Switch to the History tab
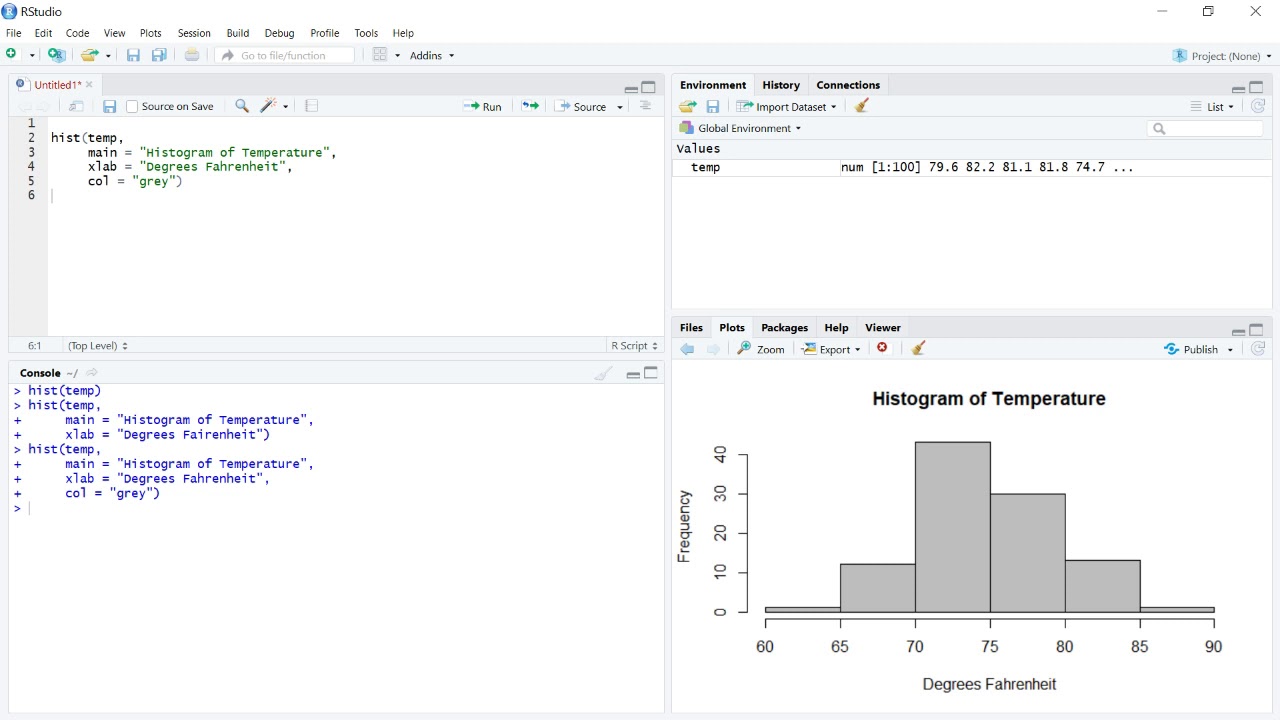This screenshot has height=720, width=1280. point(781,85)
